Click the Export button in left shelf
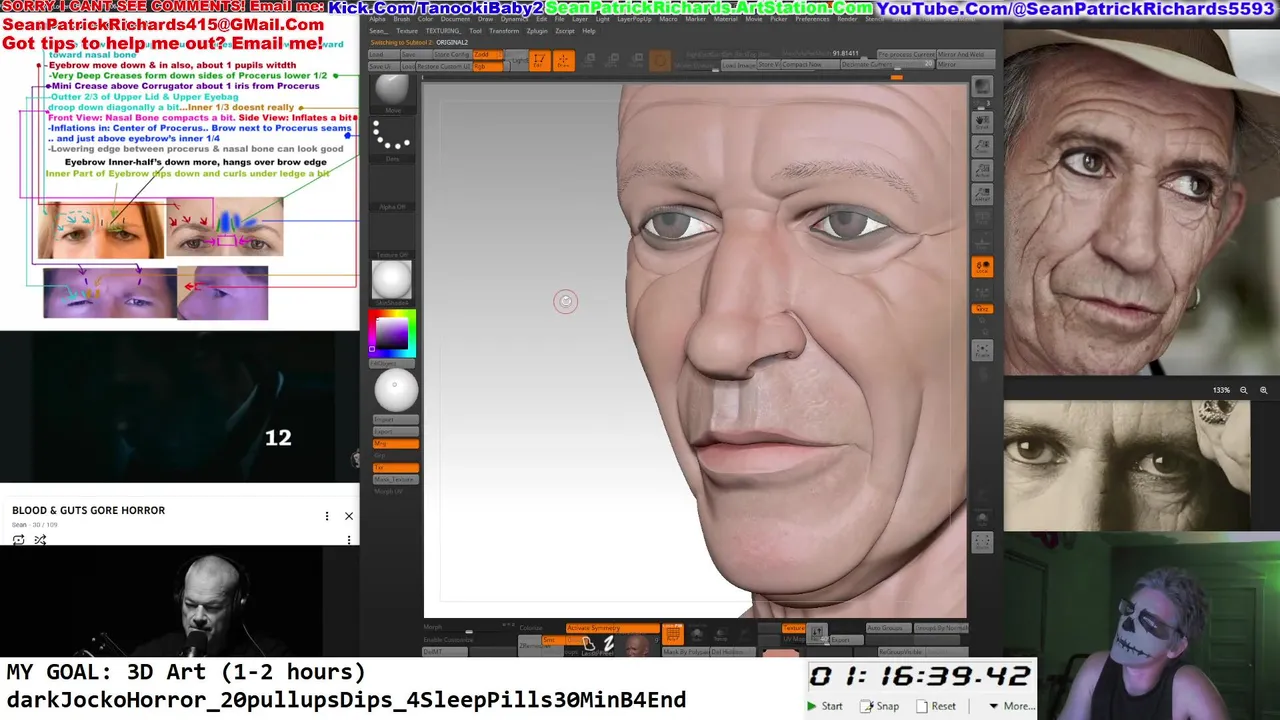1280x720 pixels. tap(395, 432)
